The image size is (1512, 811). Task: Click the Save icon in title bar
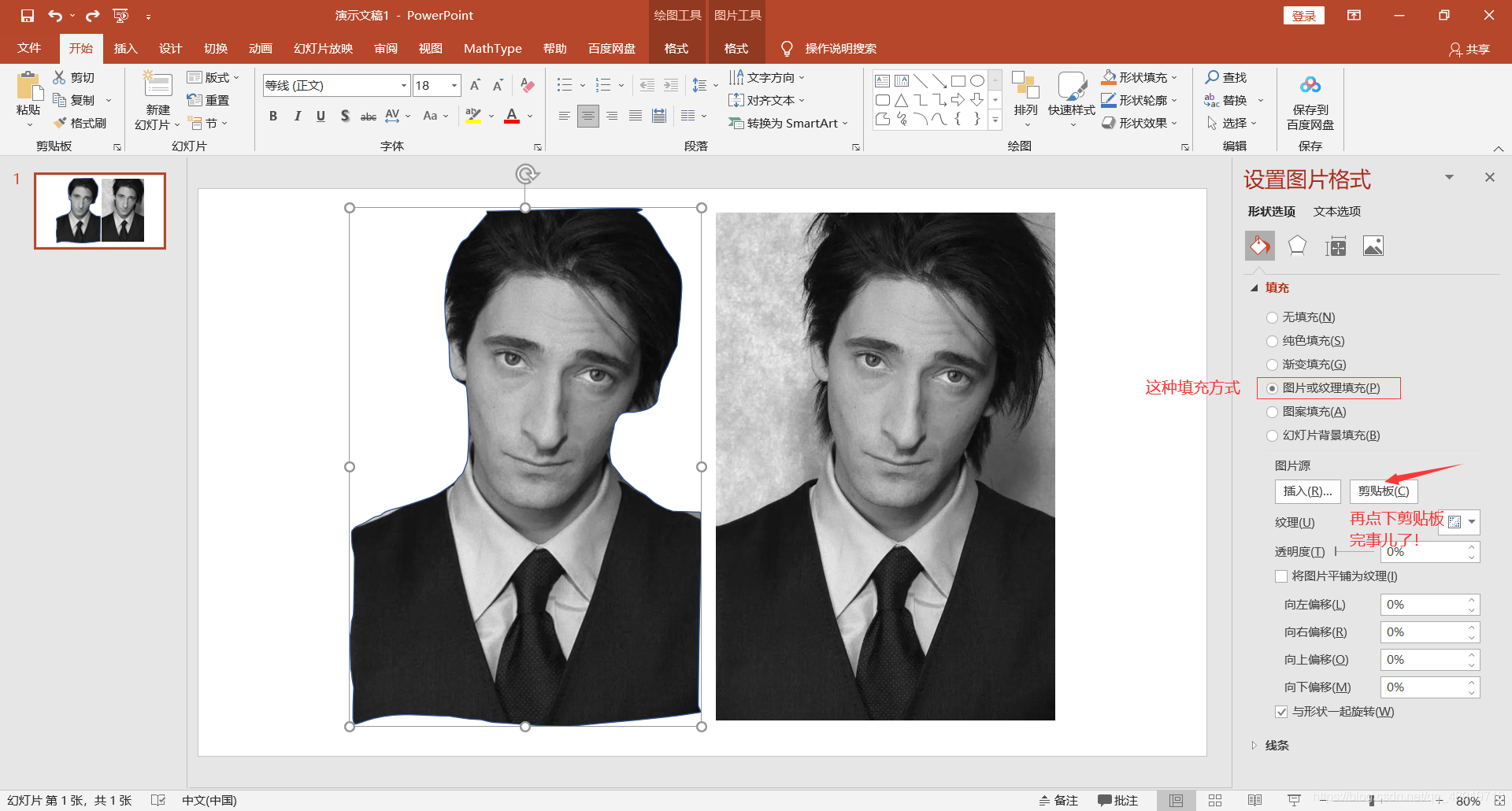coord(28,16)
